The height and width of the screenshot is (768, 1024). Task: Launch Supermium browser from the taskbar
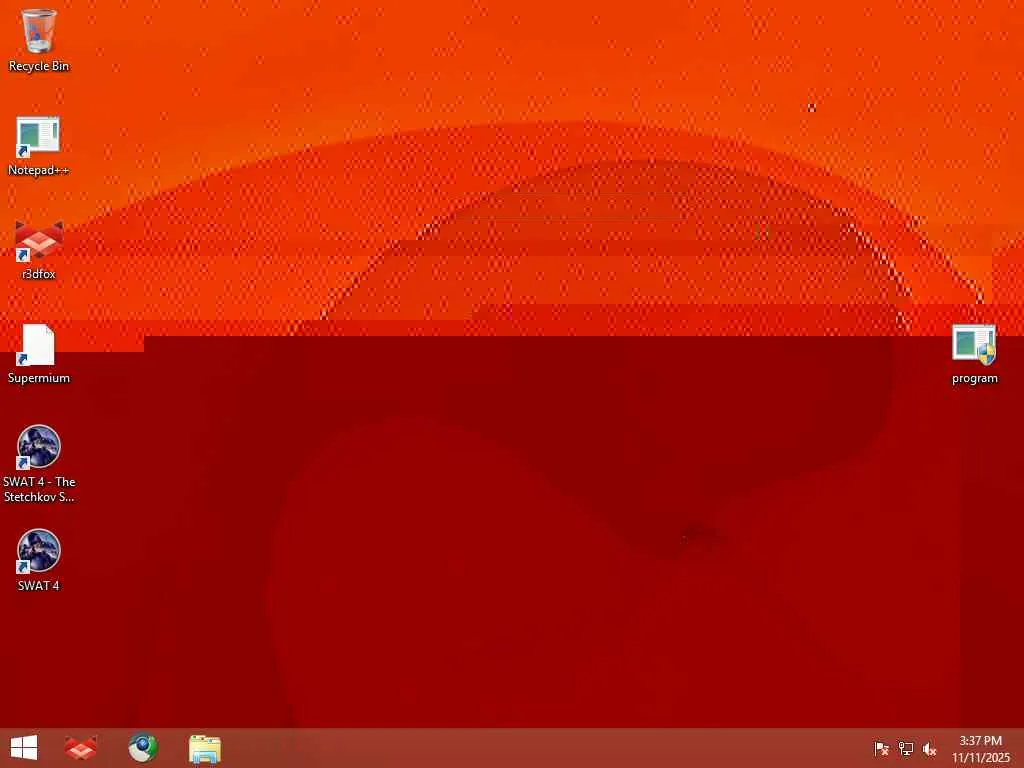coord(143,748)
